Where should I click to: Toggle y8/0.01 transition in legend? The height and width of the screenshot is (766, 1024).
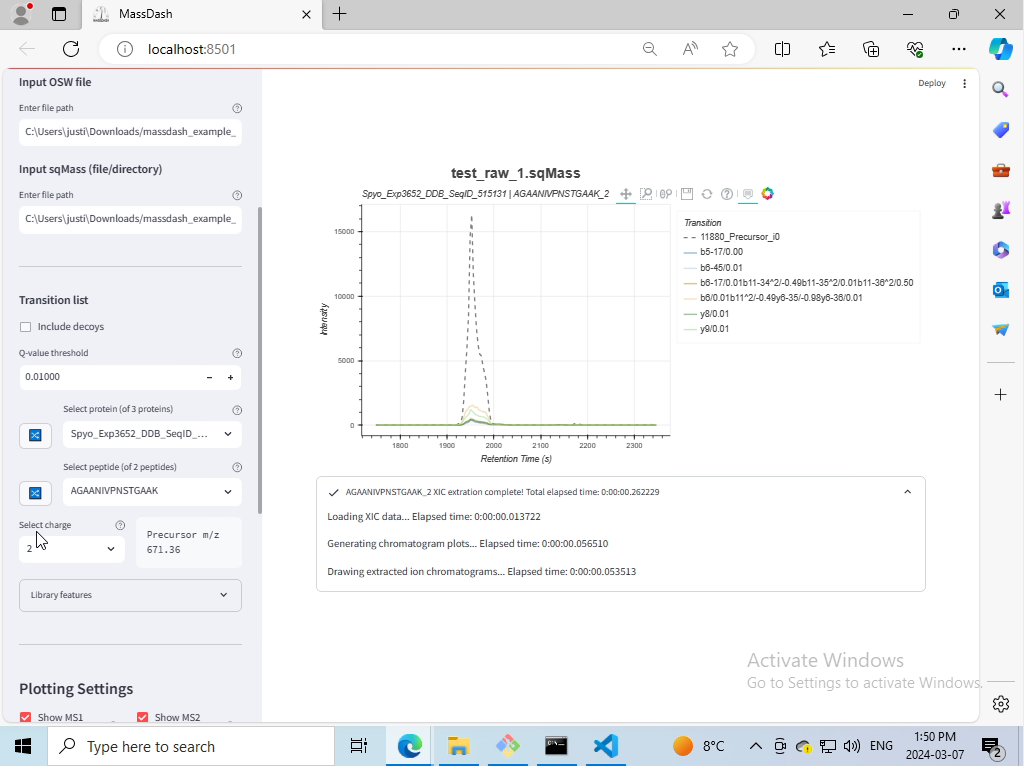pos(706,313)
